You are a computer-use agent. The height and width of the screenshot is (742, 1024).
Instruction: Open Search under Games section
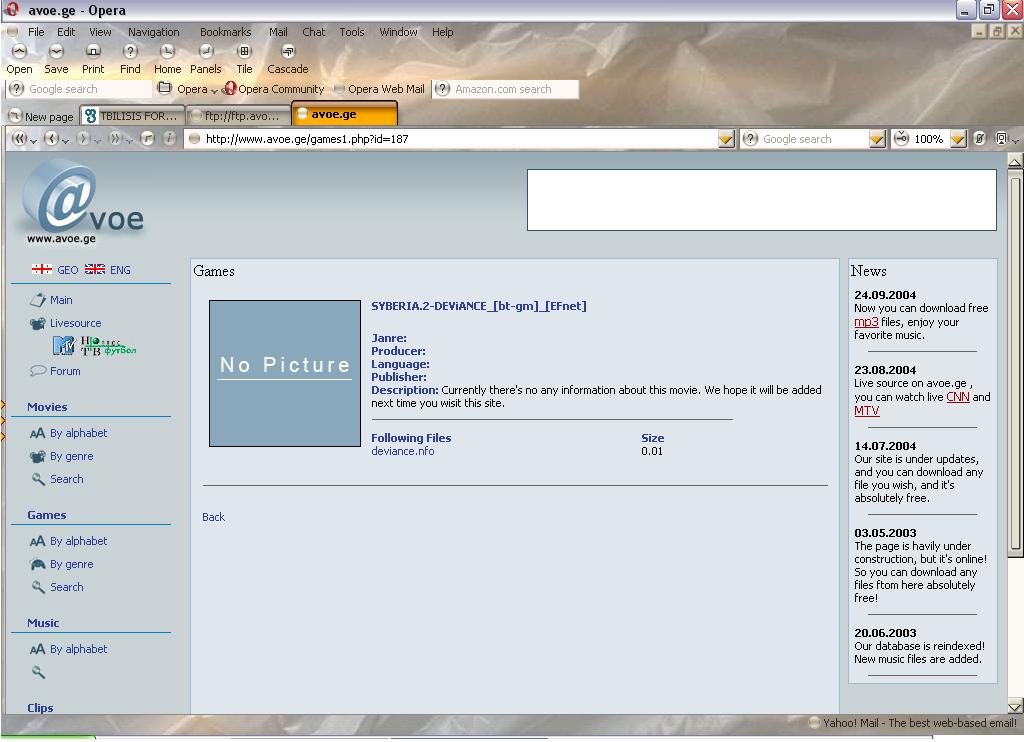[x=67, y=587]
